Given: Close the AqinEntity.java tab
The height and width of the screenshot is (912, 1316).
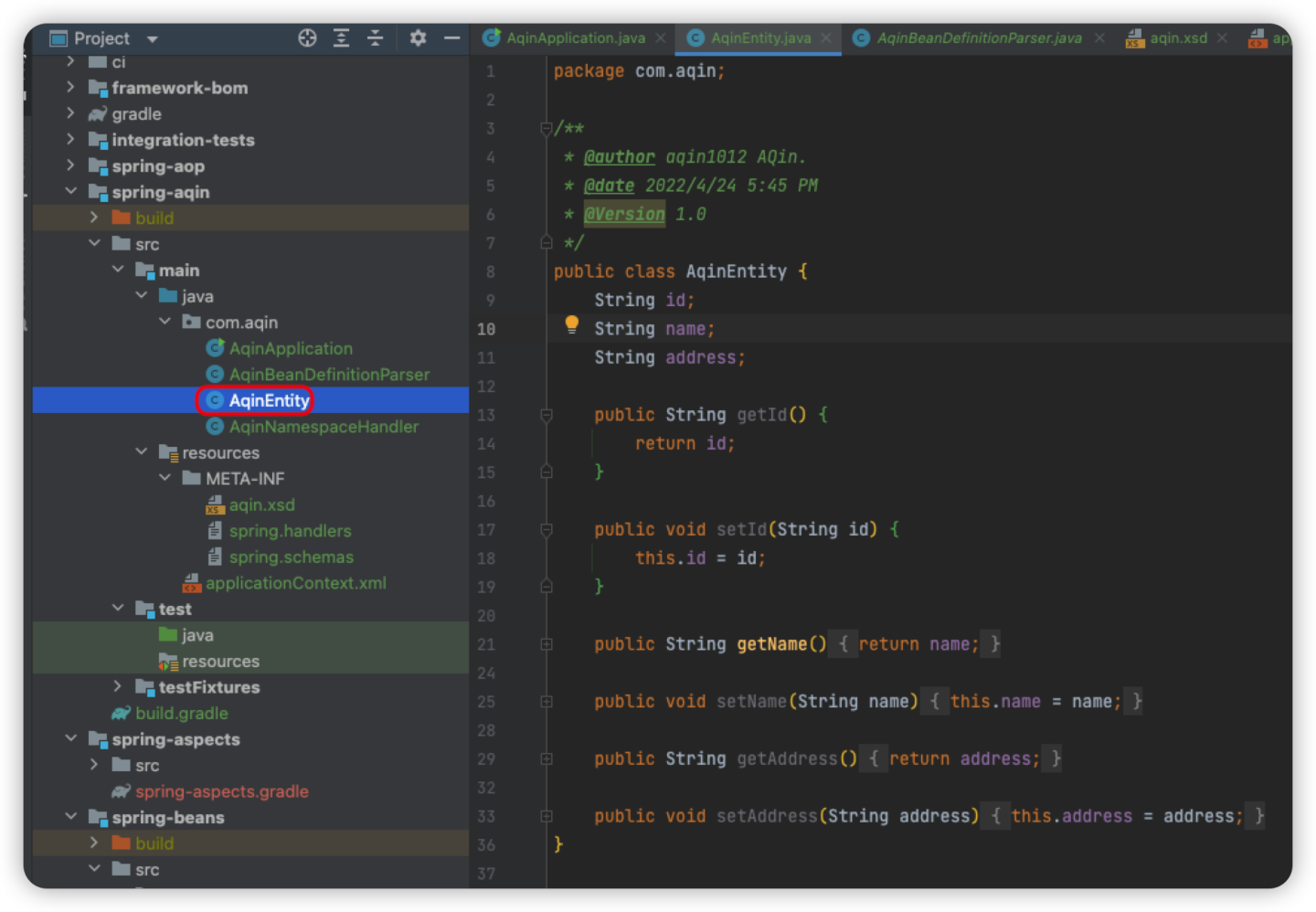Looking at the screenshot, I should (826, 38).
